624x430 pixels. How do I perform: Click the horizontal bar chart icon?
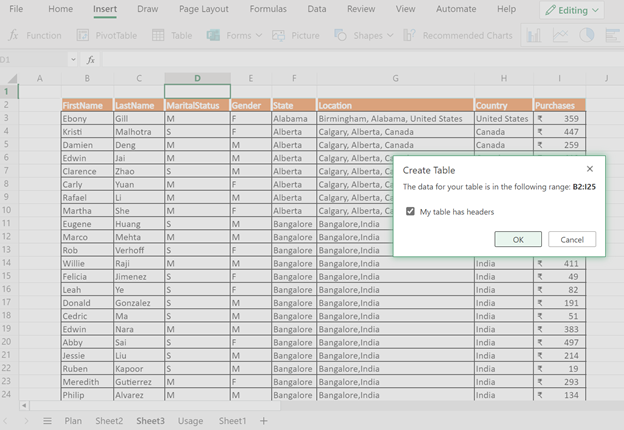point(613,35)
